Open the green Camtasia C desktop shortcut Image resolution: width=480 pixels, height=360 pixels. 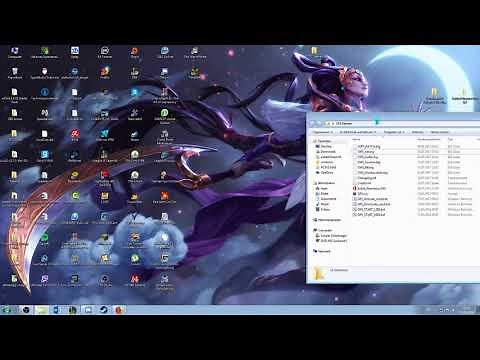[x=75, y=197]
